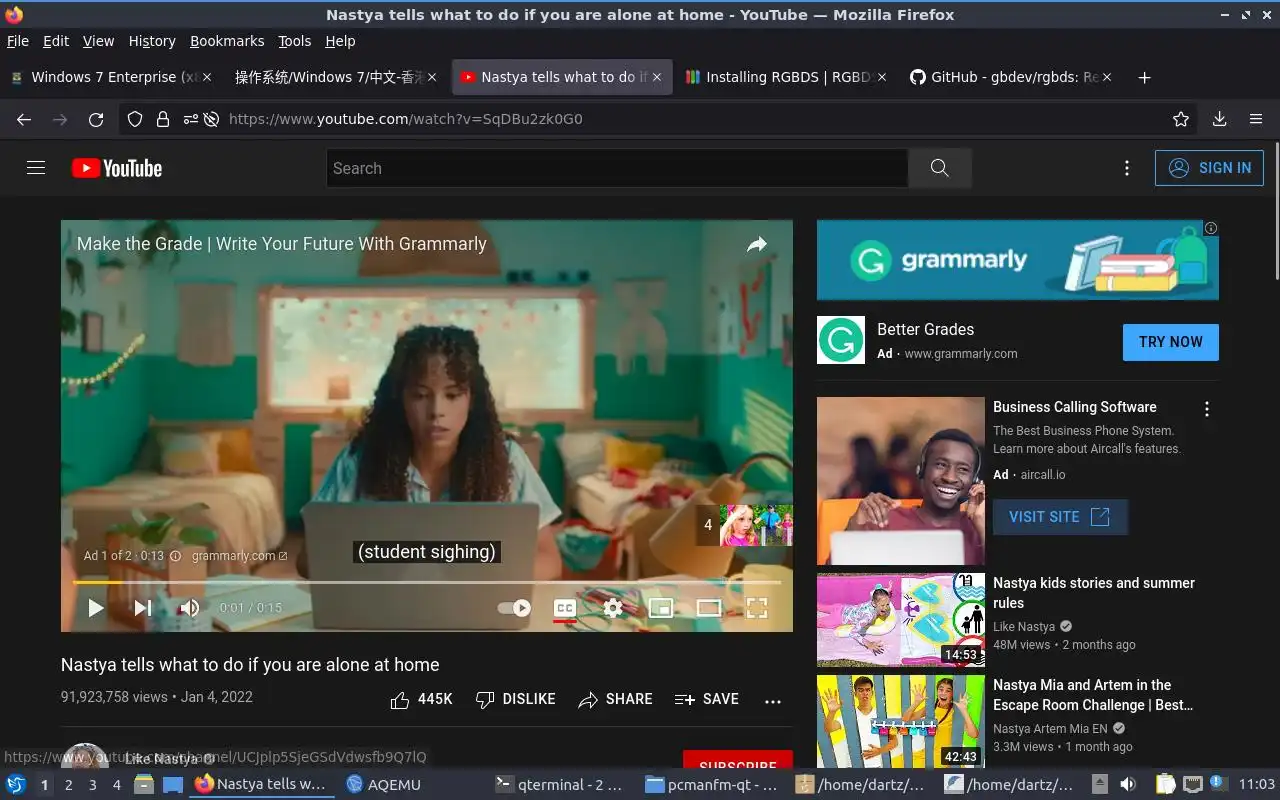This screenshot has height=800, width=1280.
Task: Click the DISLIKE button
Action: [x=515, y=699]
